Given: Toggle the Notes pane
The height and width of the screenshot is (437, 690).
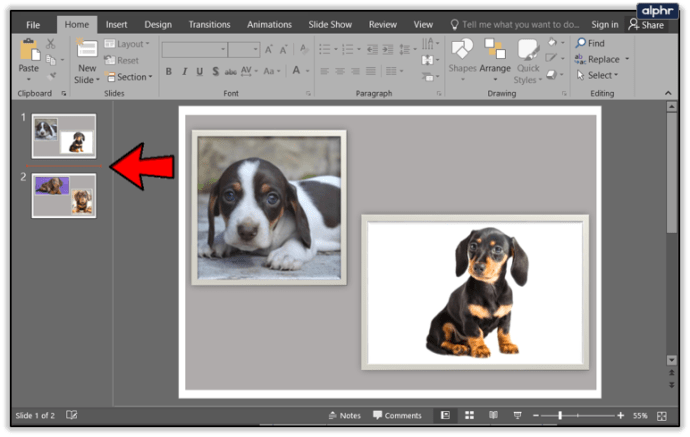Looking at the screenshot, I should coord(344,415).
